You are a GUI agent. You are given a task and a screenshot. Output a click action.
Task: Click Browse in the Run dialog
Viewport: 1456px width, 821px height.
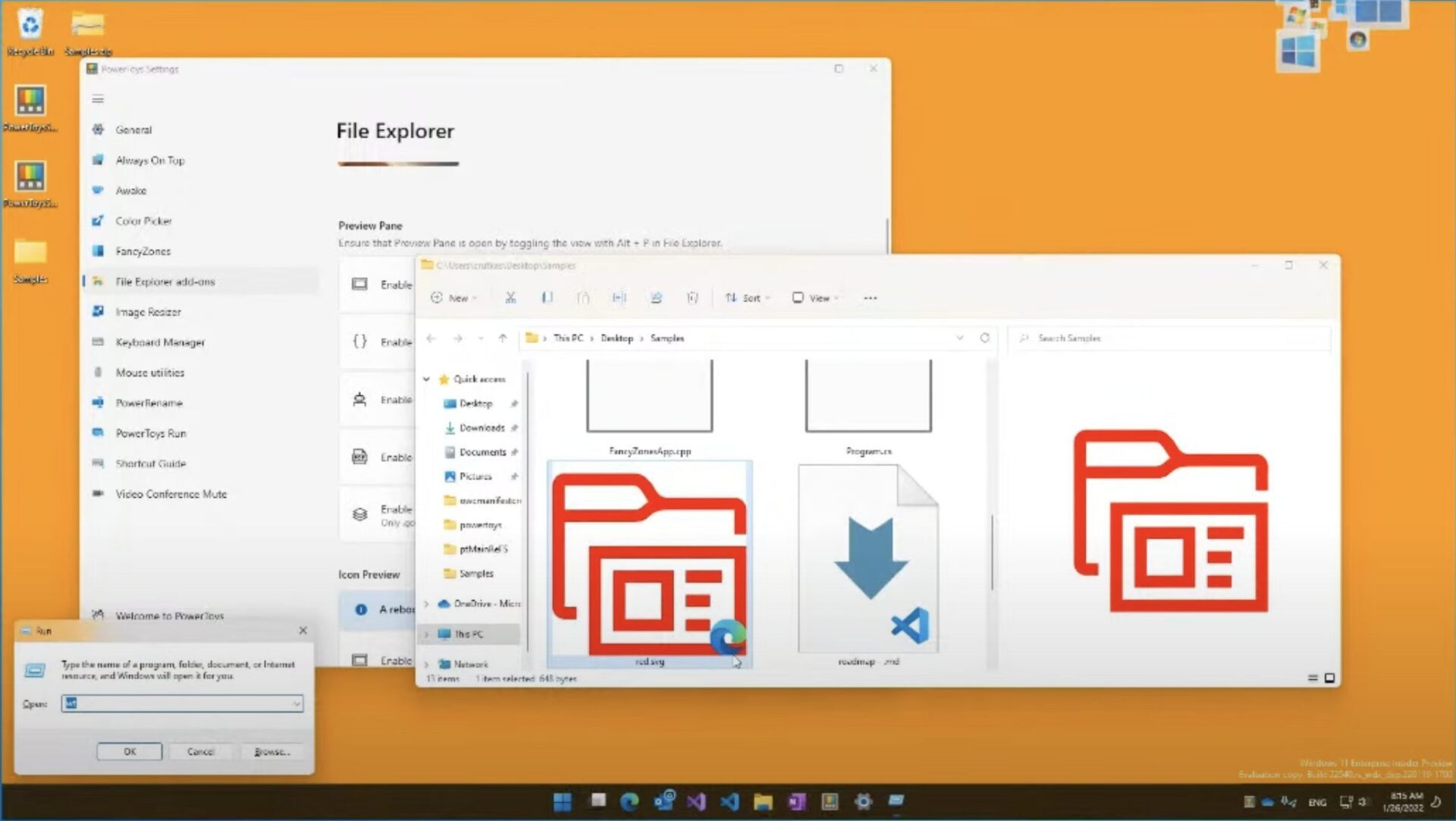271,751
